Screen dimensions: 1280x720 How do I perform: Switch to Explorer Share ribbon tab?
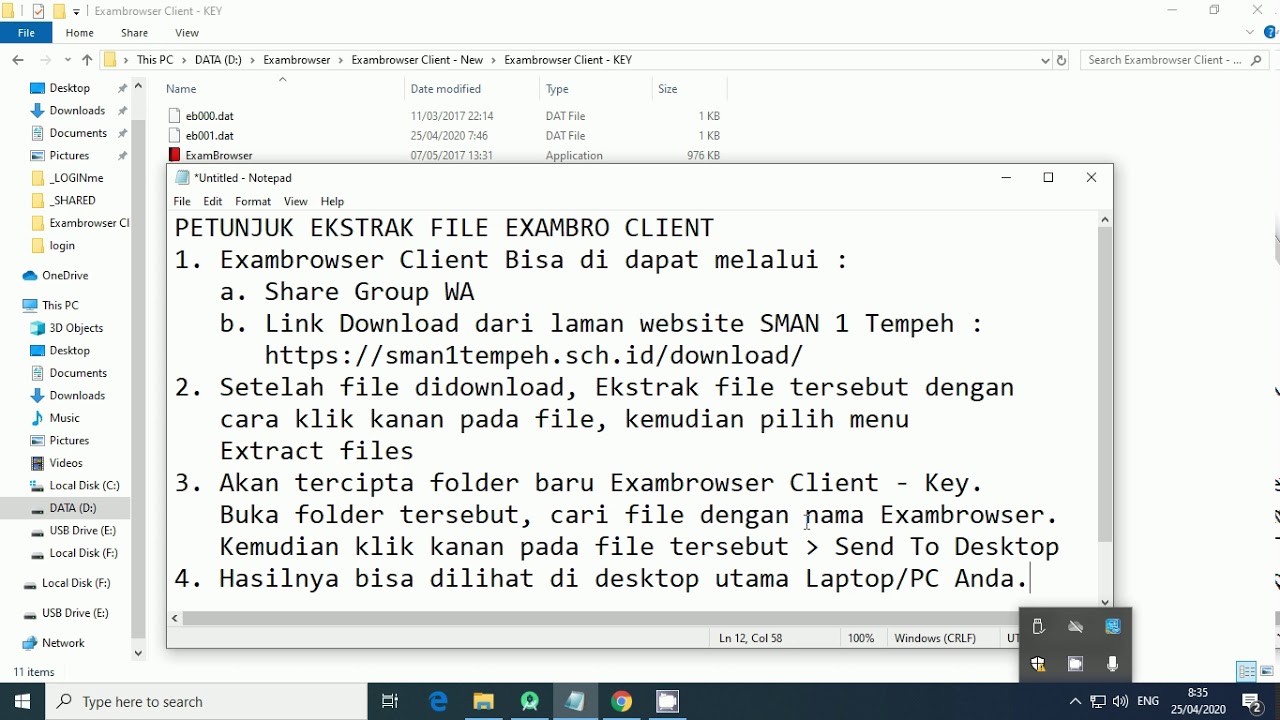134,33
